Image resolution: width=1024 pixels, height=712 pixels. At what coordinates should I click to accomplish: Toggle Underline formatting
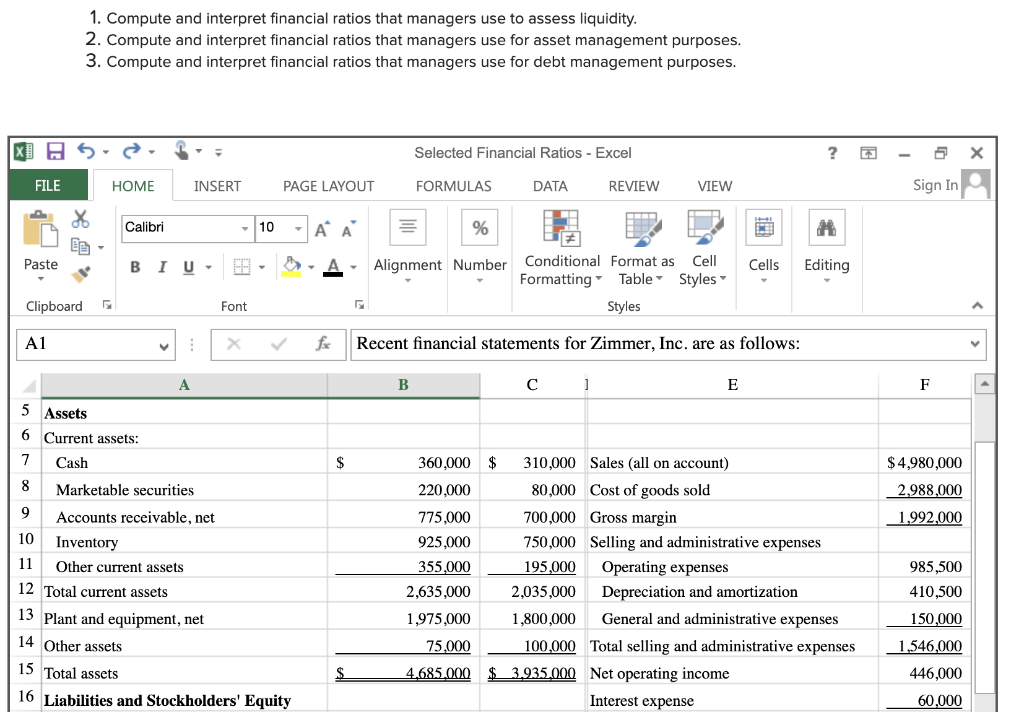click(189, 267)
